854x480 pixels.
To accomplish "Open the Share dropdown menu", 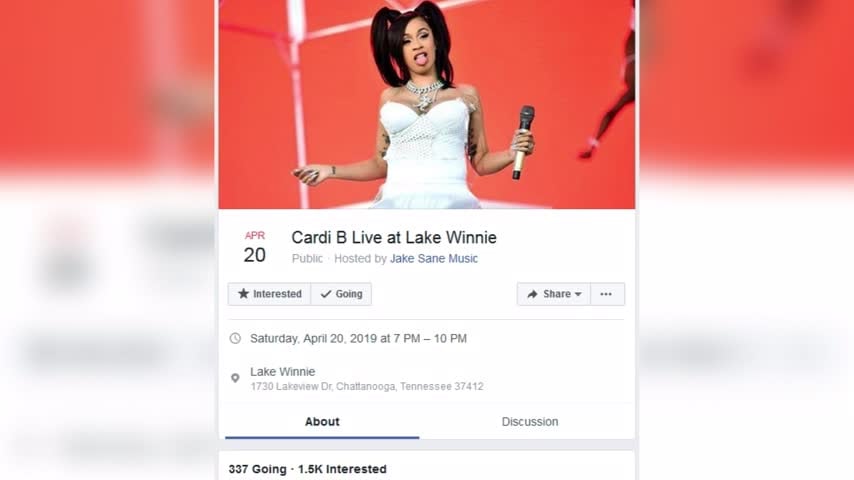I will point(553,294).
